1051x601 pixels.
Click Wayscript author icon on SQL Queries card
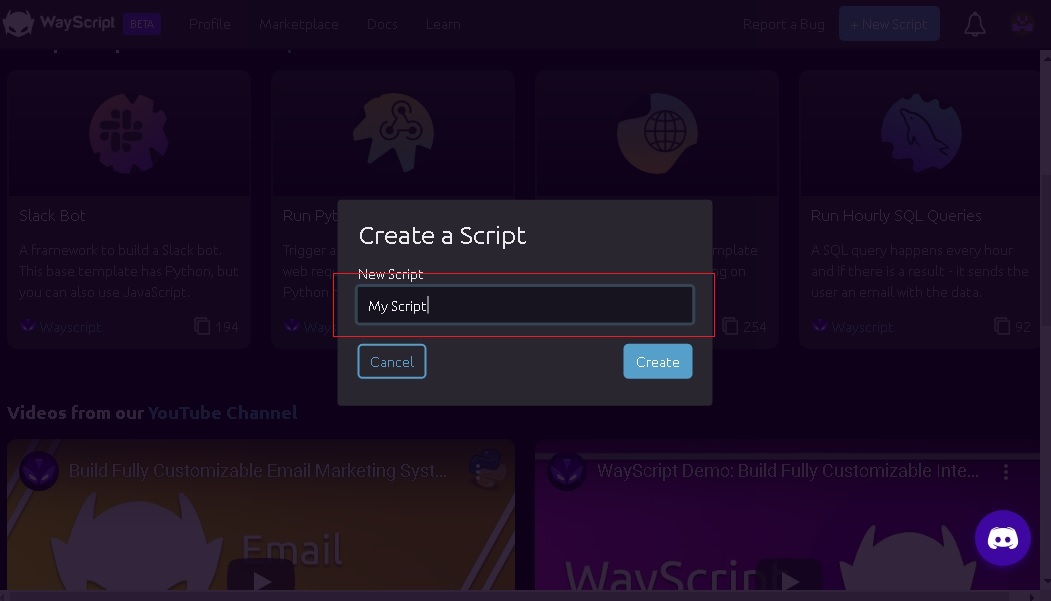coord(819,326)
